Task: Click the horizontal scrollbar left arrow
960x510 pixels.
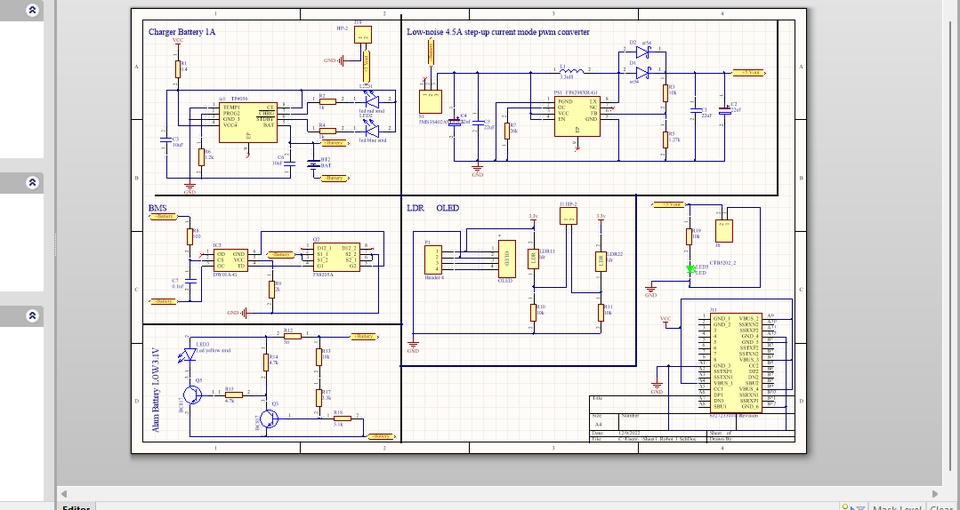Action: [64, 493]
